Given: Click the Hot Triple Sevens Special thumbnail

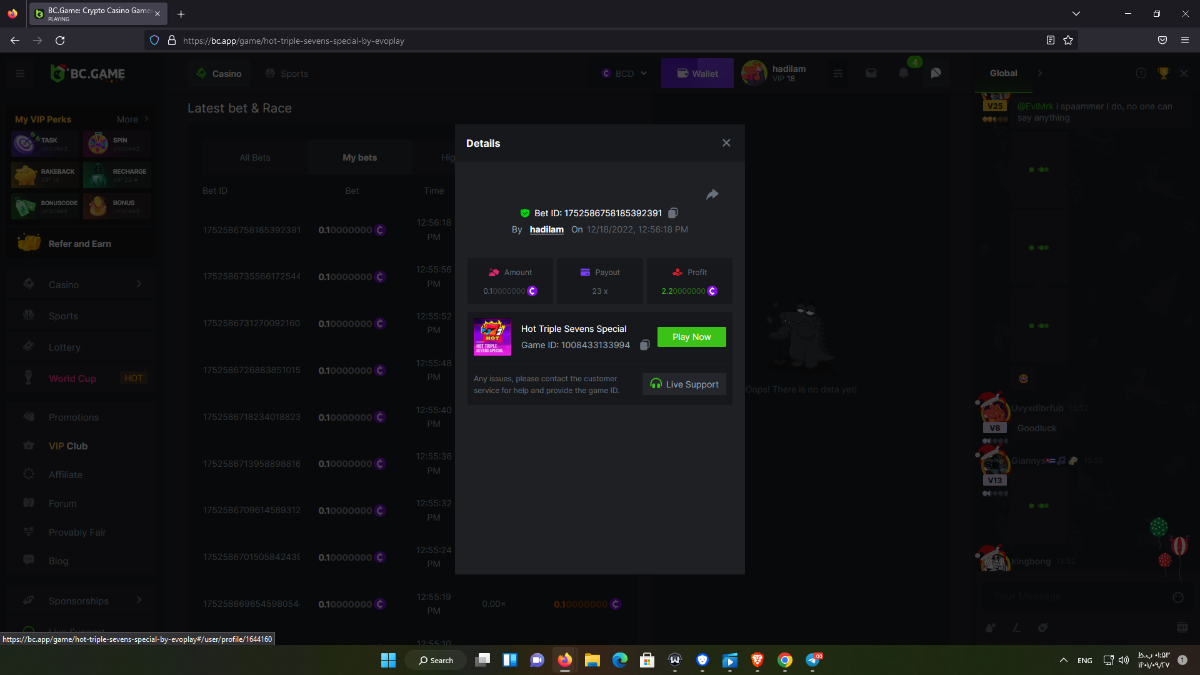Looking at the screenshot, I should click(492, 337).
